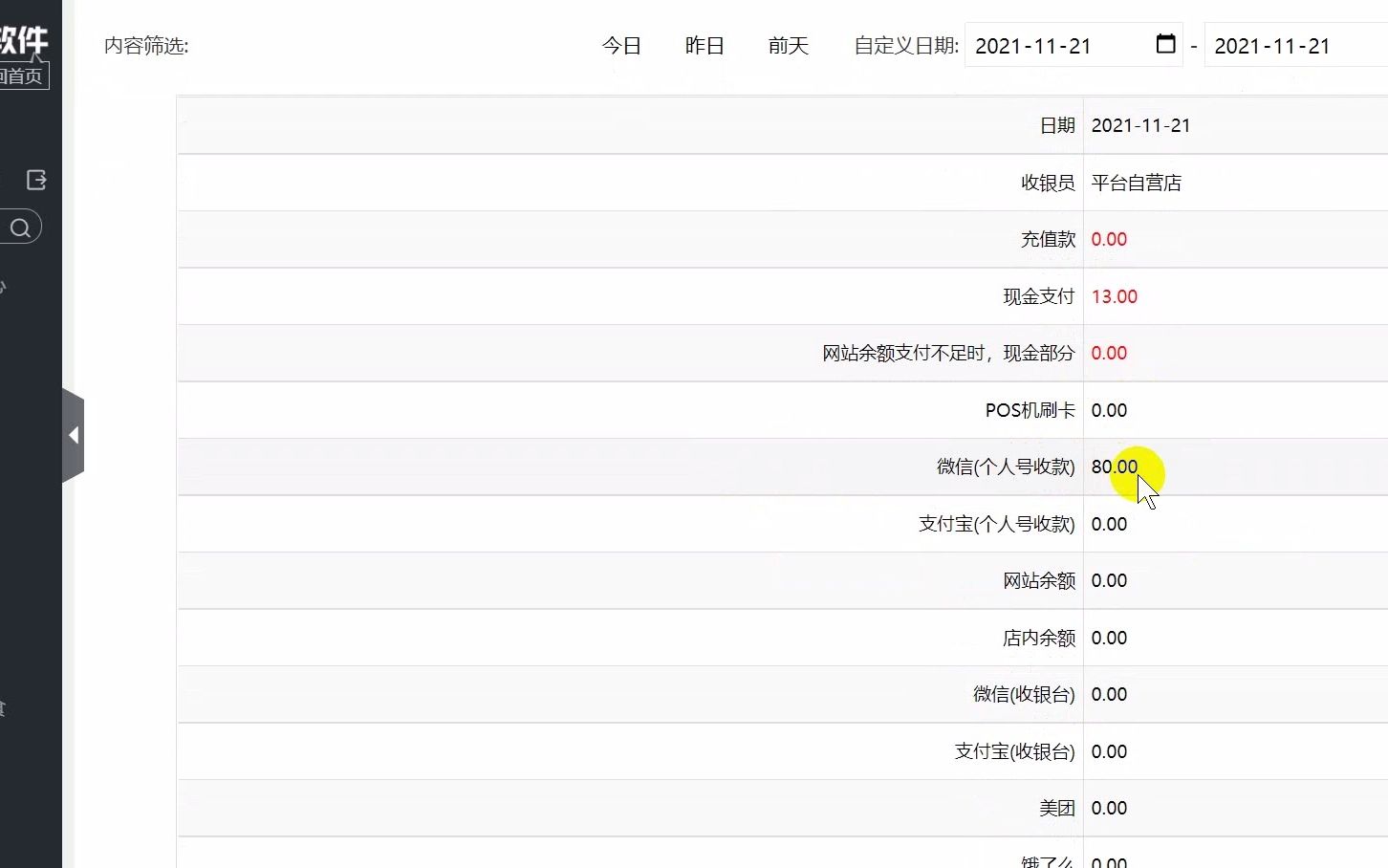
Task: Click the POS机刷卡 amount 0.00
Action: click(x=1109, y=410)
